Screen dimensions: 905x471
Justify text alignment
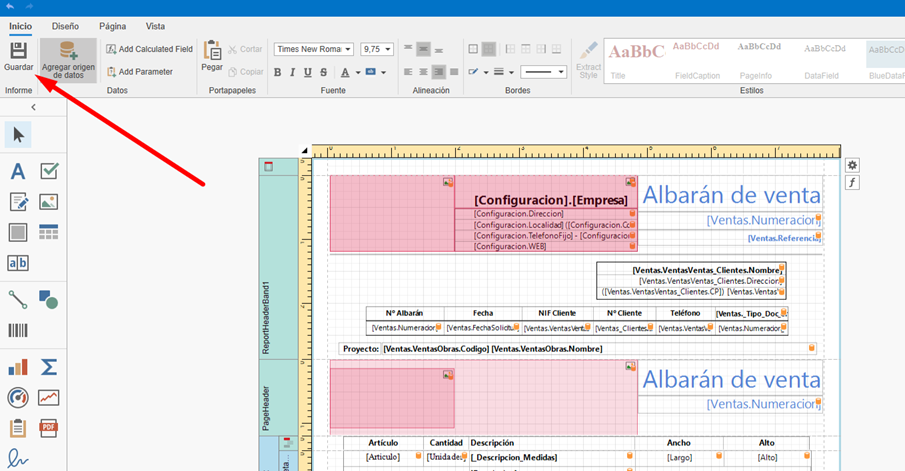click(454, 72)
